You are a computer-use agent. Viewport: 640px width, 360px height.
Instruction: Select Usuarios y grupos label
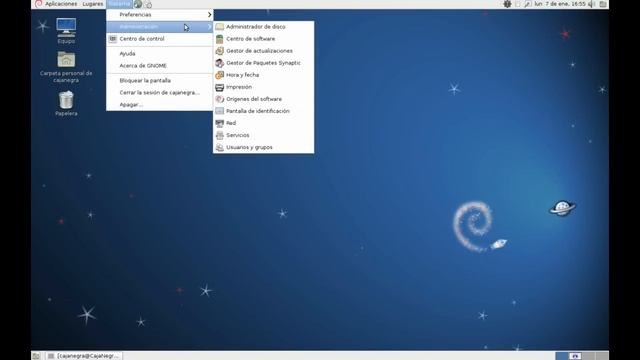249,147
